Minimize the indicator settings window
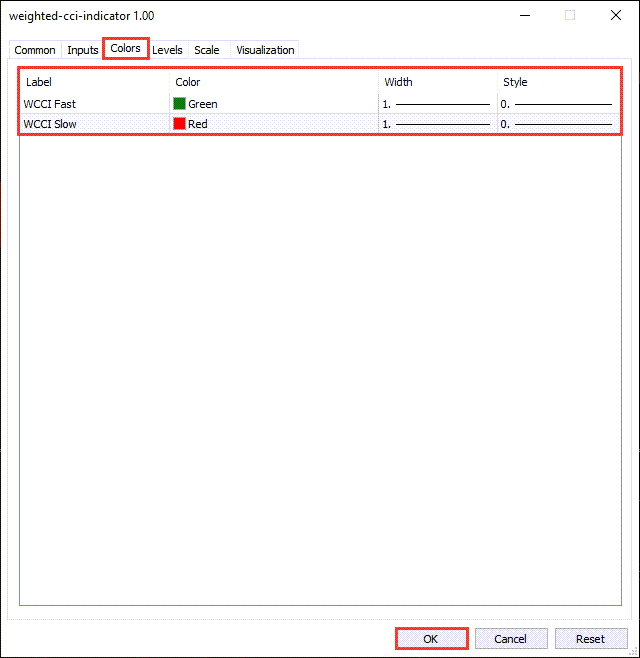Image resolution: width=640 pixels, height=658 pixels. [525, 16]
